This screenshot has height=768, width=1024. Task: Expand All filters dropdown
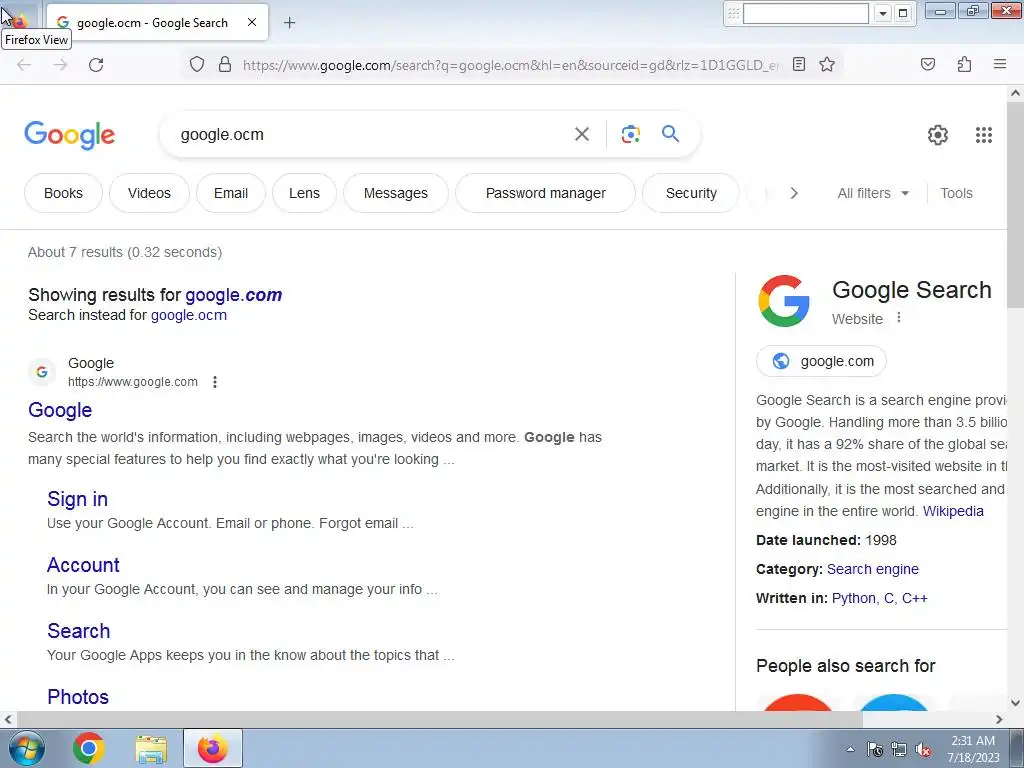pyautogui.click(x=873, y=193)
